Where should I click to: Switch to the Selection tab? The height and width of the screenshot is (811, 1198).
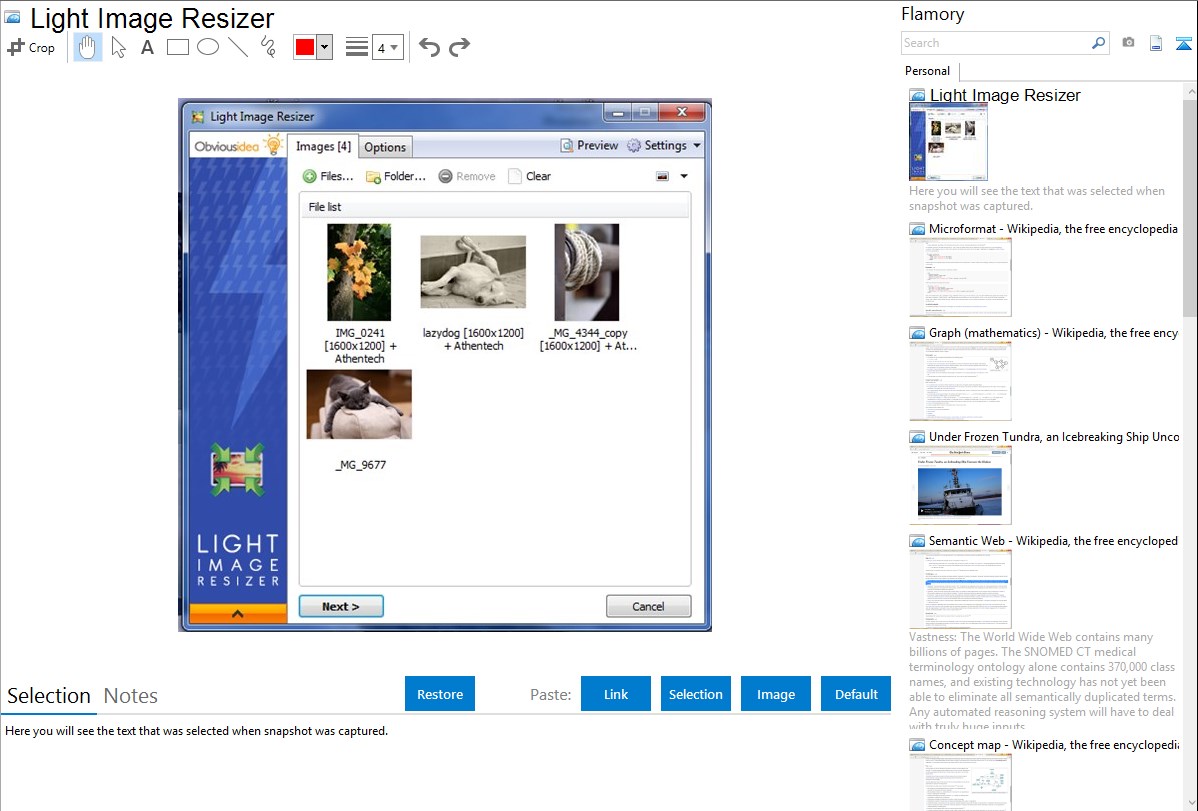pos(49,696)
